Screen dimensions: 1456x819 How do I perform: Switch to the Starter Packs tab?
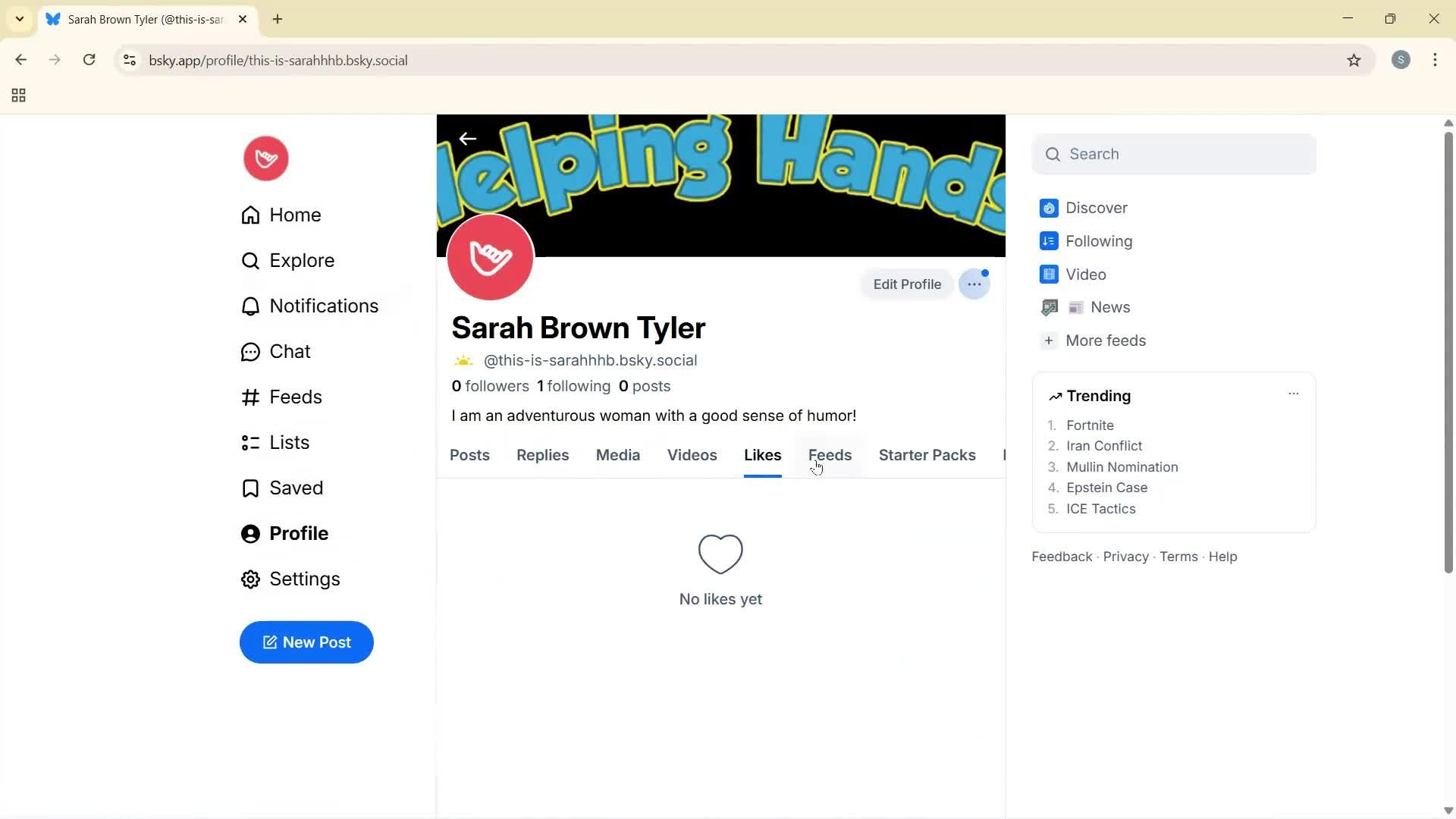[x=927, y=455]
